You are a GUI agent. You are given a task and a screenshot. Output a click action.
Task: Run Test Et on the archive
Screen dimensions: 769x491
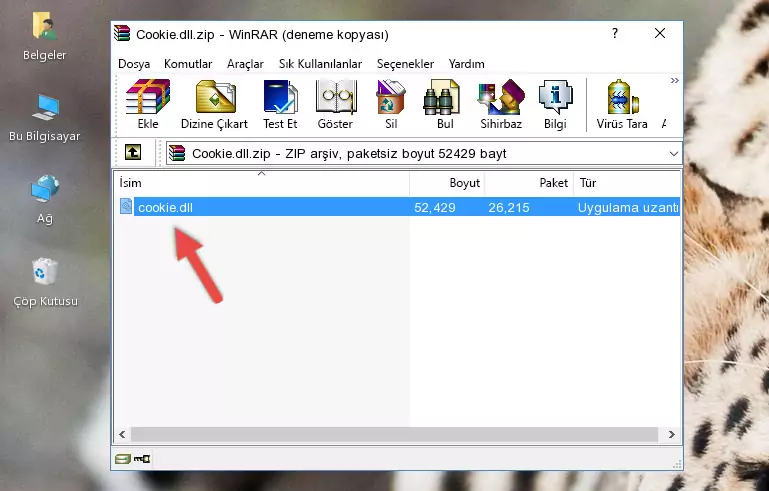pos(280,104)
